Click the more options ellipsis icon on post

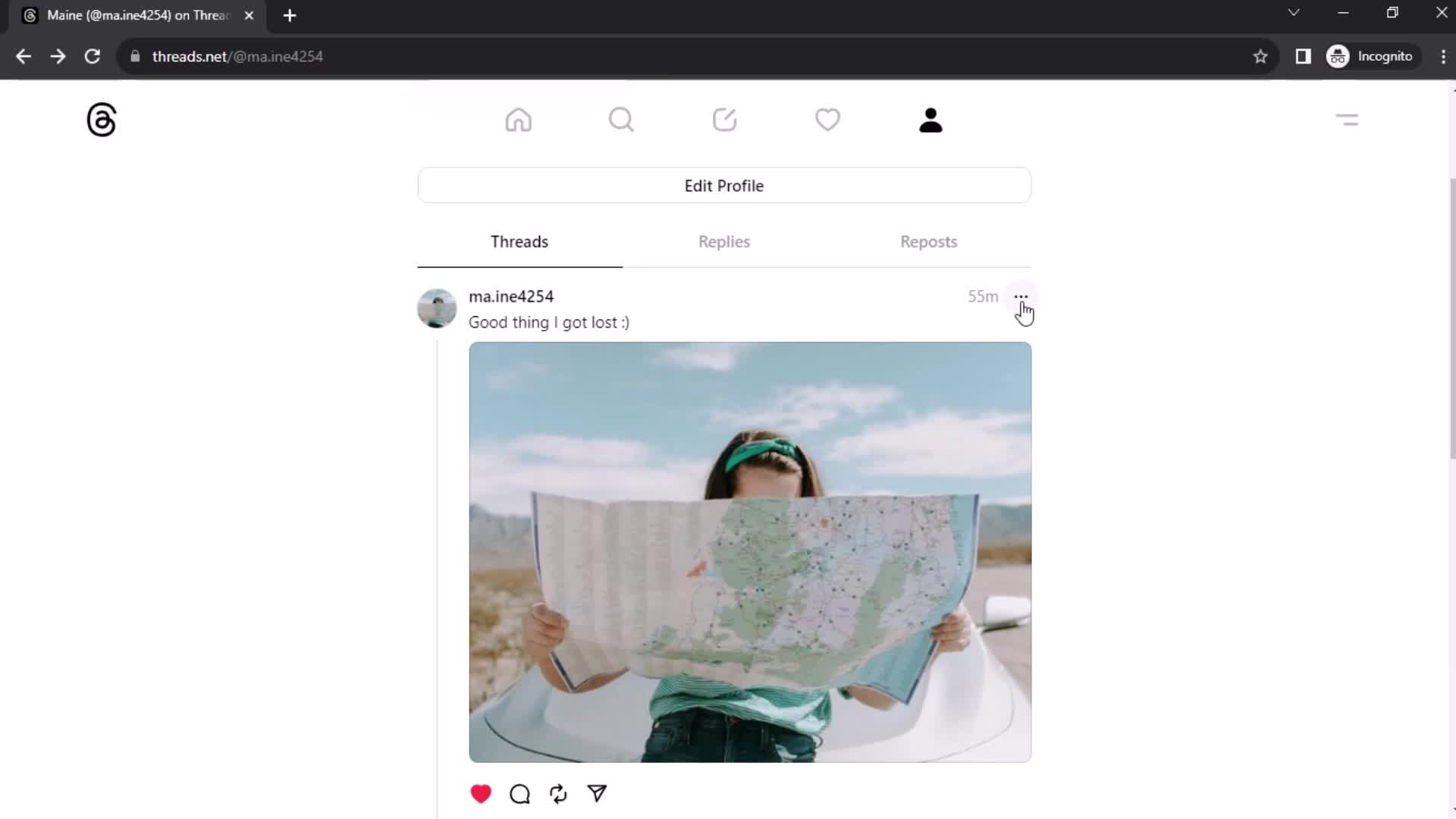coord(1021,296)
